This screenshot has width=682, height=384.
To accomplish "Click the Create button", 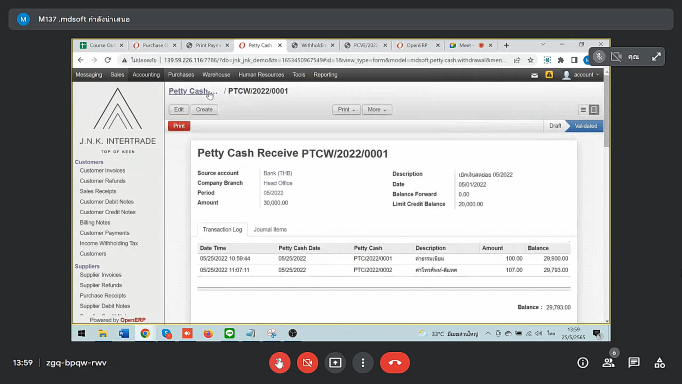I will 204,110.
